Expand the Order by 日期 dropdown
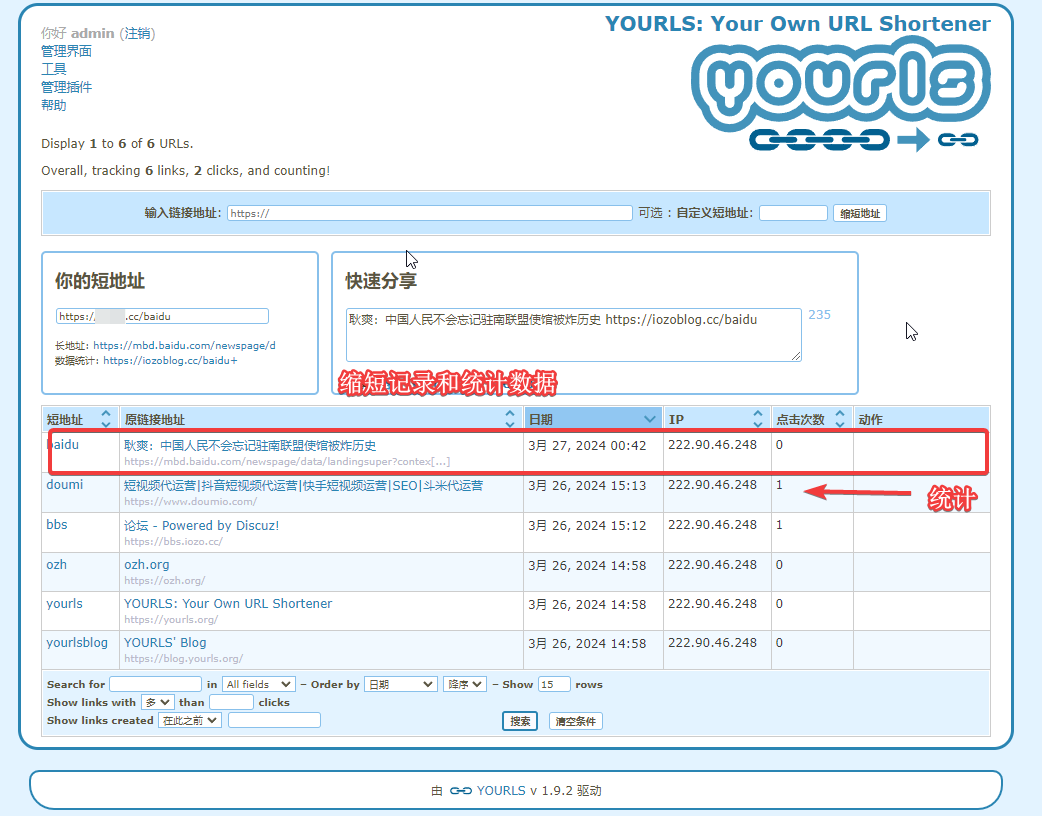The width and height of the screenshot is (1042, 816). [400, 684]
